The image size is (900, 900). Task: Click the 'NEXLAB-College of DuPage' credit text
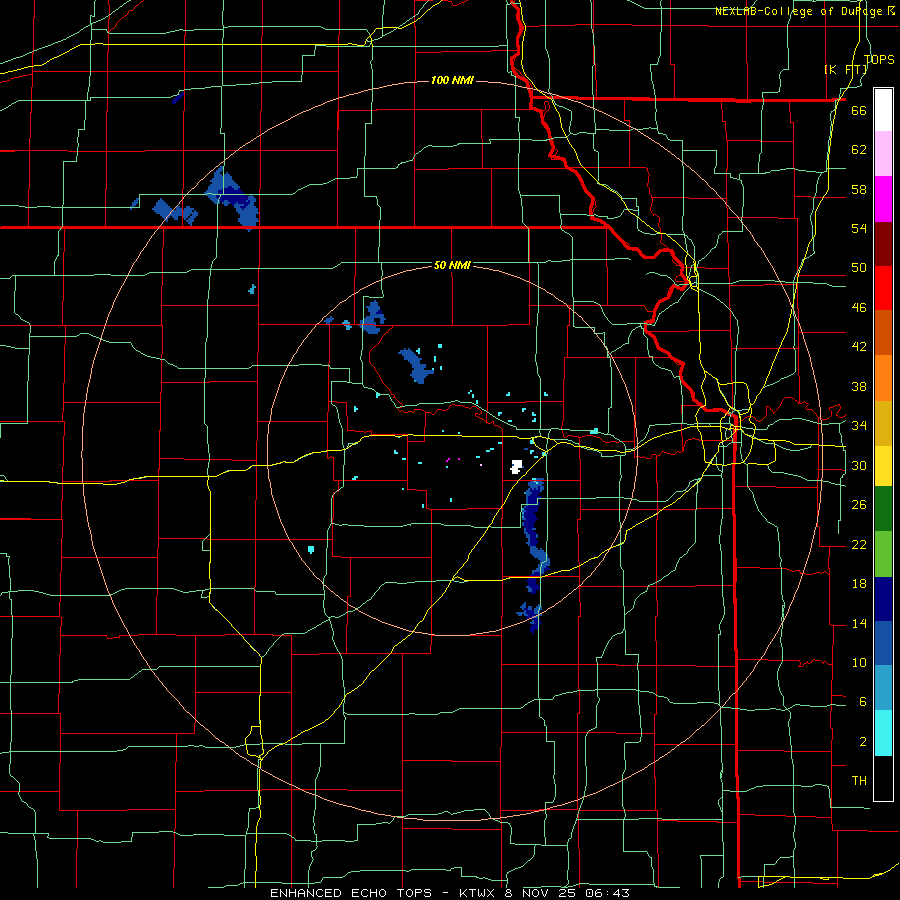coord(798,11)
